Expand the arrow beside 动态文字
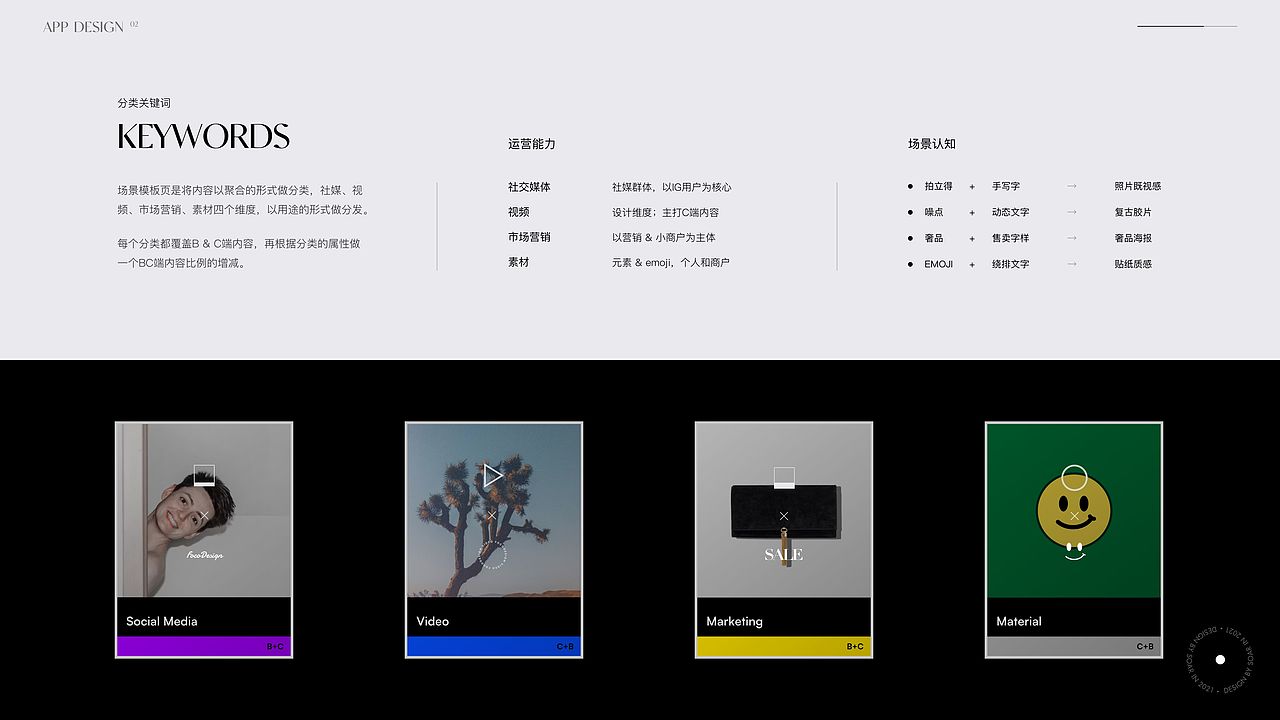This screenshot has width=1280, height=720. point(1073,212)
